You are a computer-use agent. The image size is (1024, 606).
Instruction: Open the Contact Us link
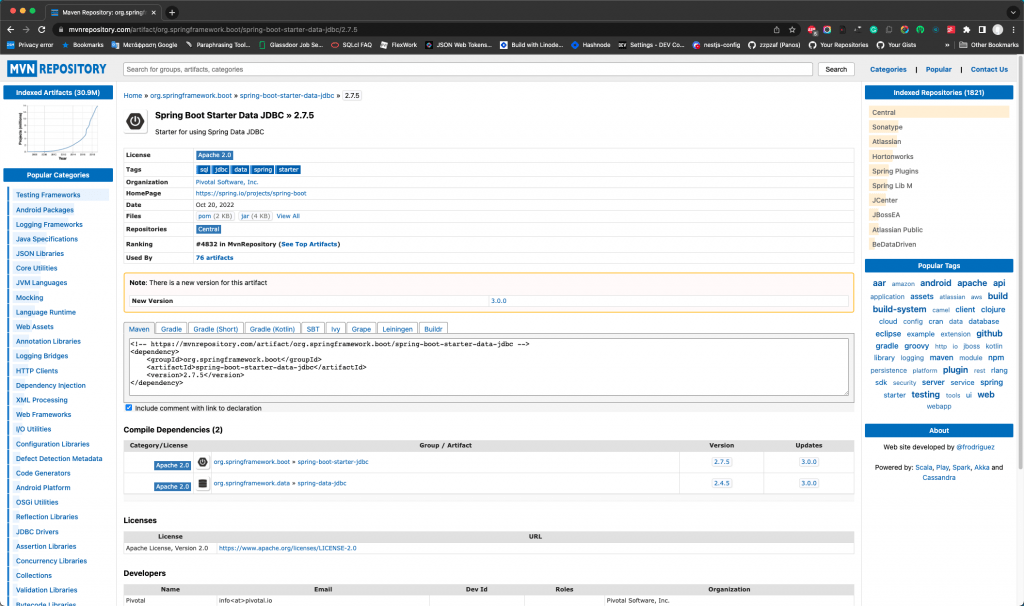click(989, 69)
